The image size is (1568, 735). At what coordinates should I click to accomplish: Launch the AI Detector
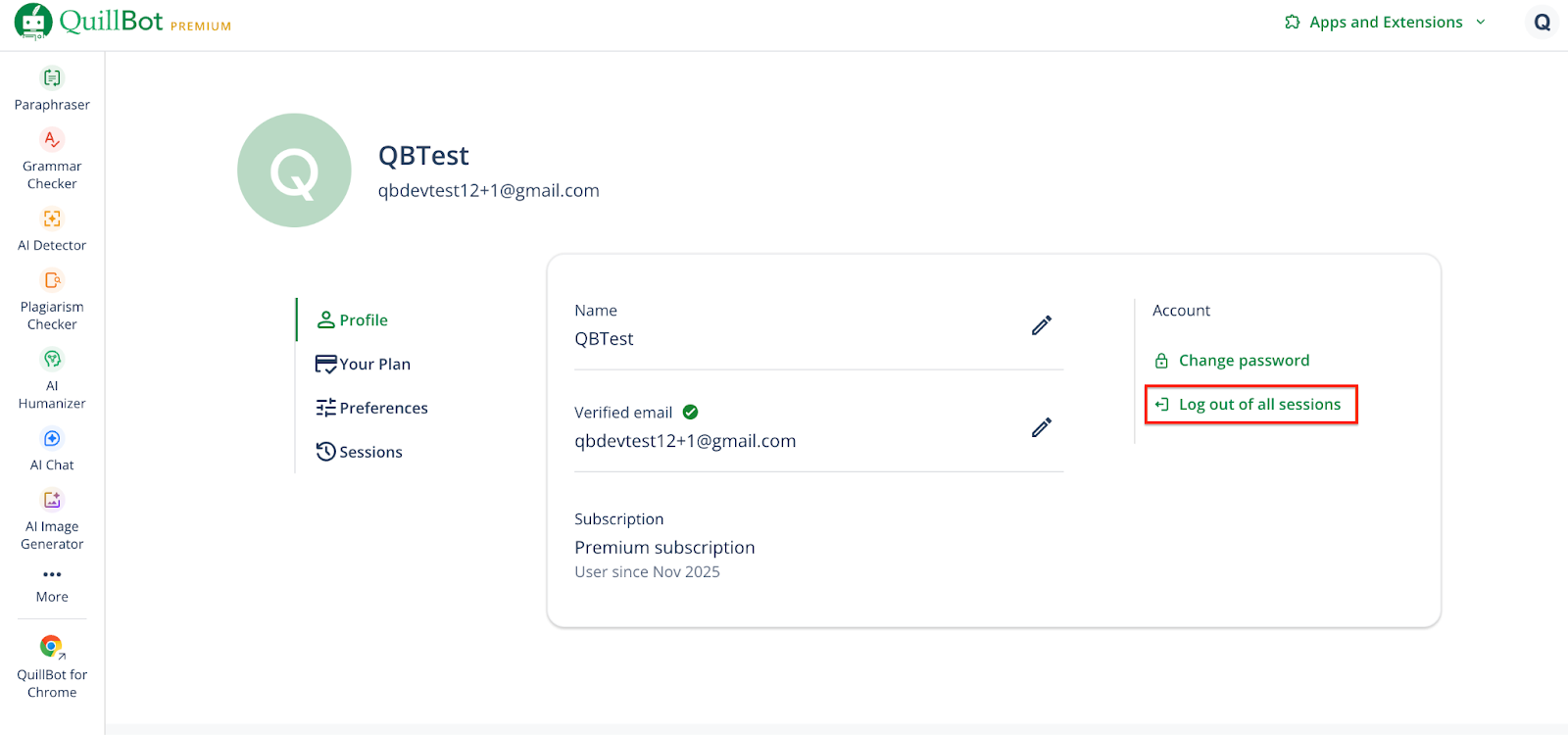click(x=52, y=229)
